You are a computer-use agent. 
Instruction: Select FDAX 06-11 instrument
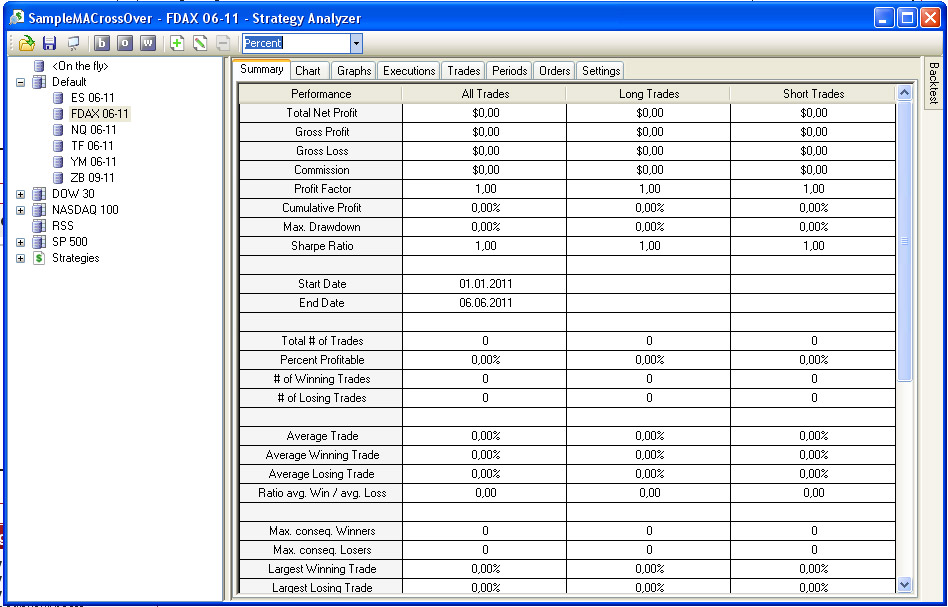[100, 114]
